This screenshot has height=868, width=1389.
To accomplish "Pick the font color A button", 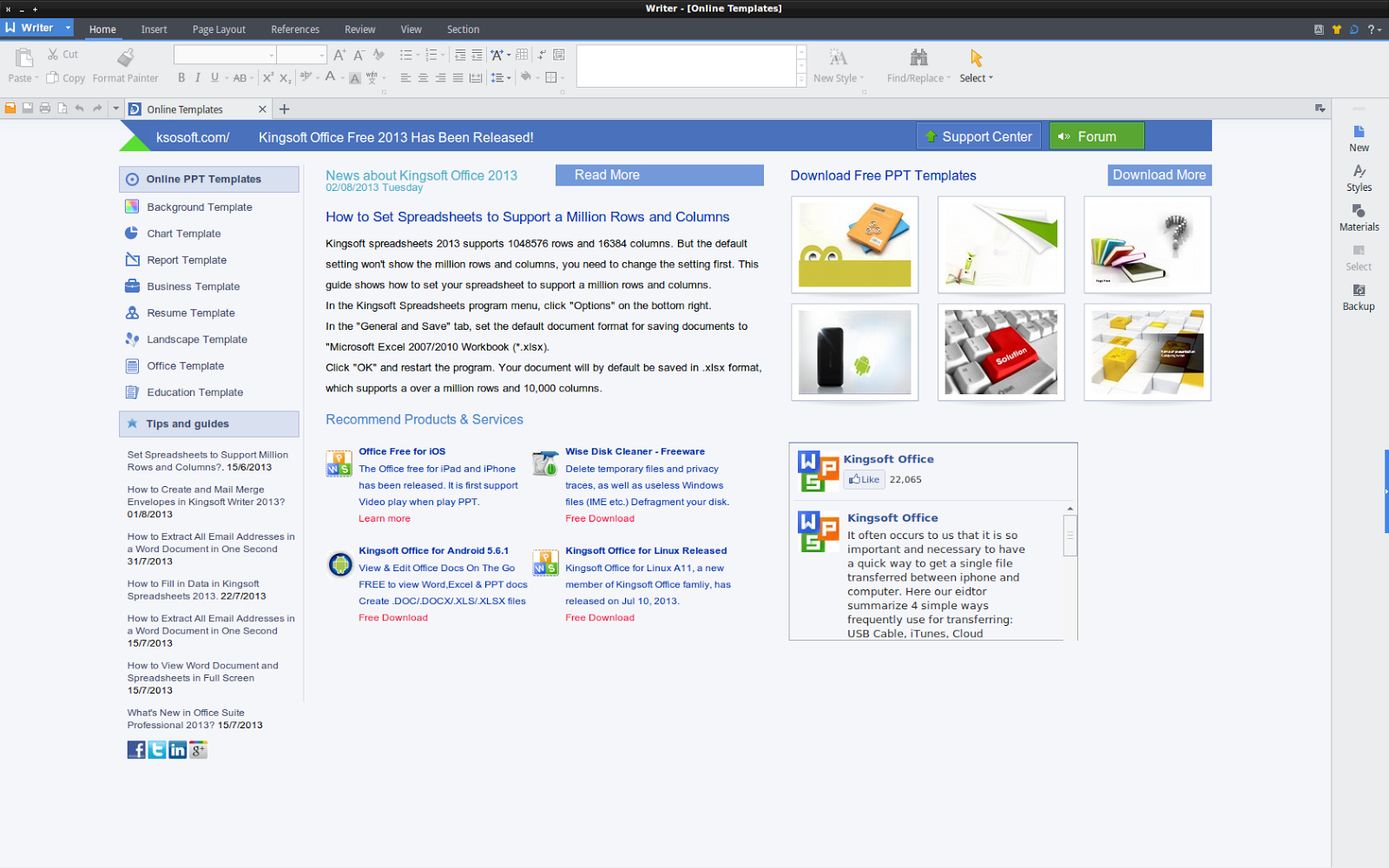I will click(330, 77).
